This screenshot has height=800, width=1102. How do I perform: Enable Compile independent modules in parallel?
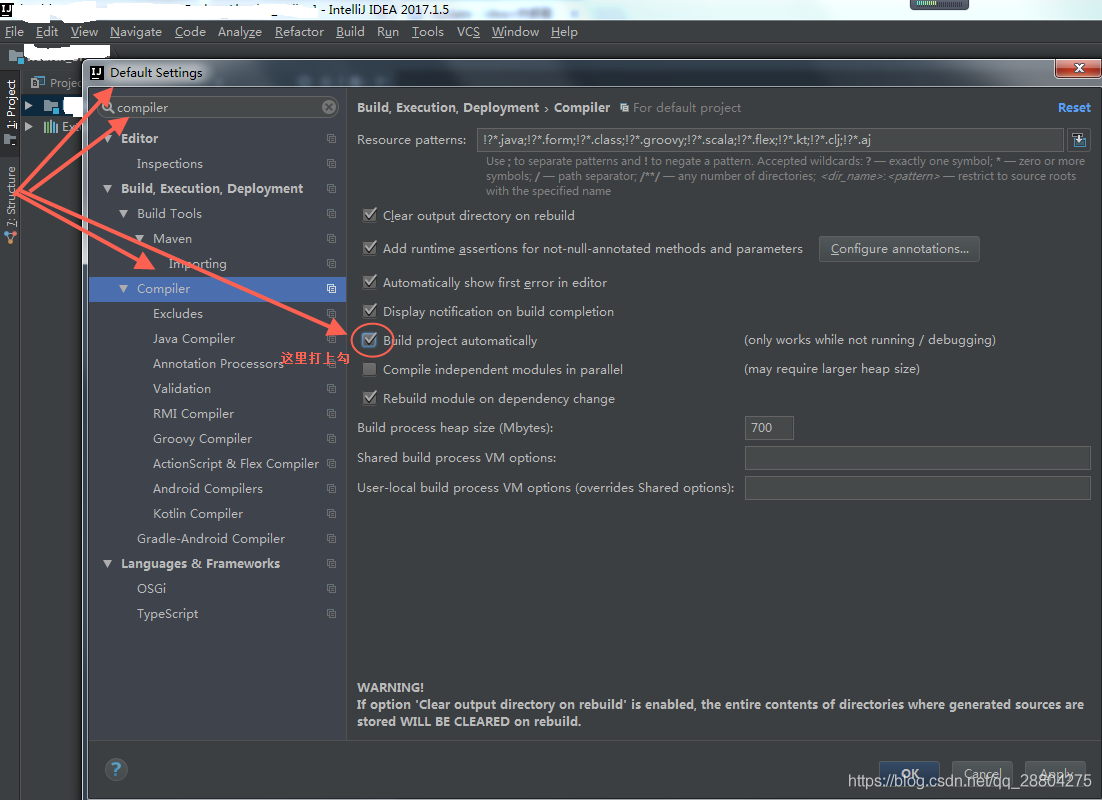[x=370, y=369]
